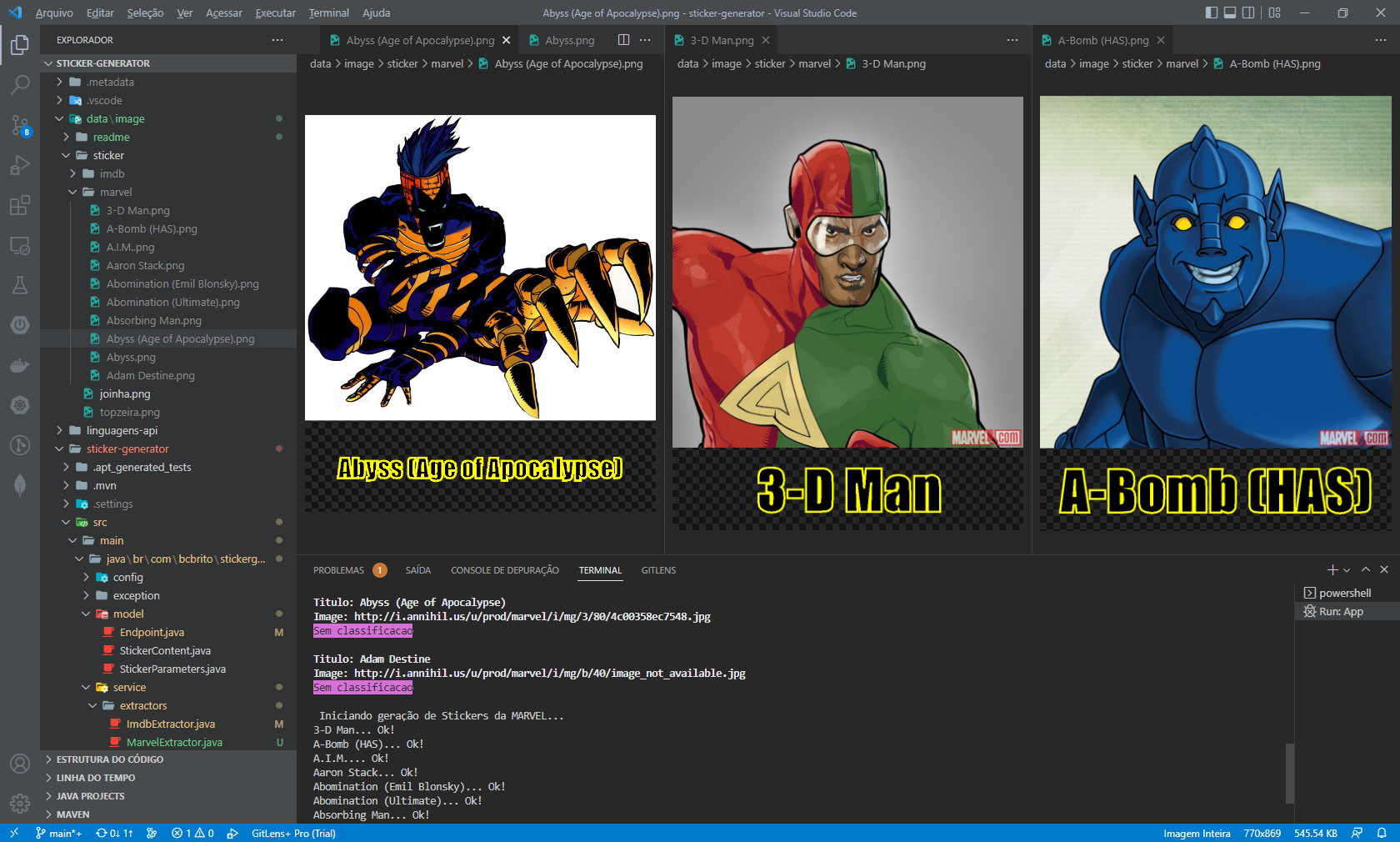The width and height of the screenshot is (1400, 842).
Task: Click the Explorer more actions ellipsis
Action: 277,40
